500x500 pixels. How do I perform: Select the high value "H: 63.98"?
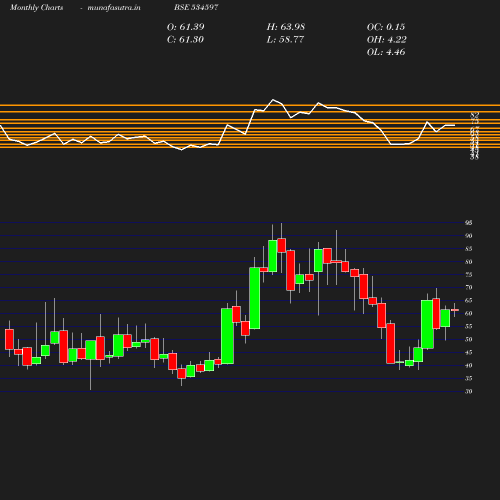(286, 27)
